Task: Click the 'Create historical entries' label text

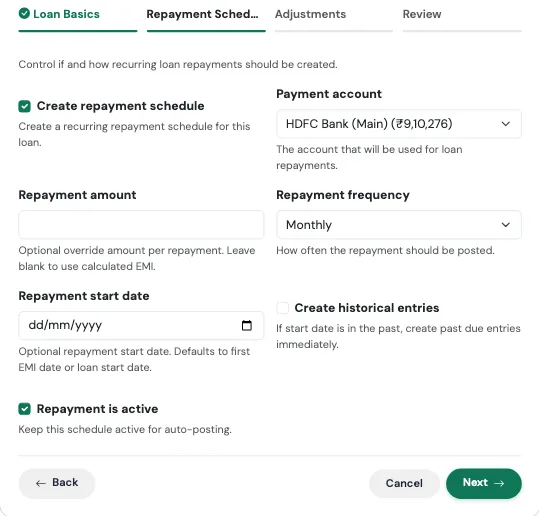Action: point(367,308)
